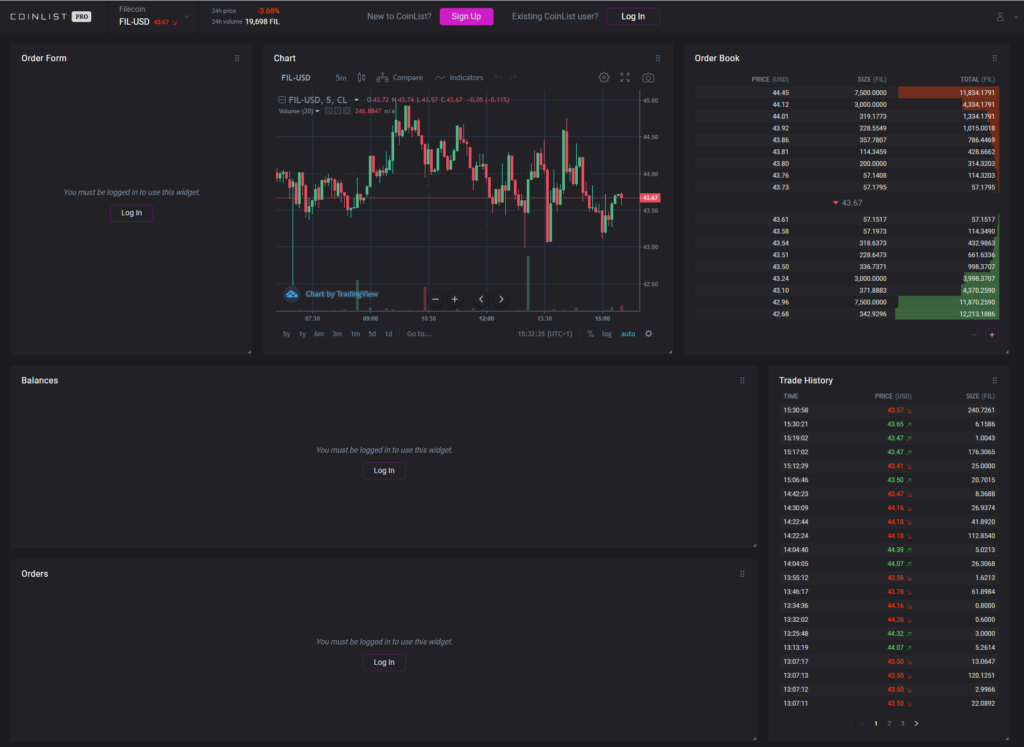Select the 1d time range
1024x747 pixels.
point(389,334)
